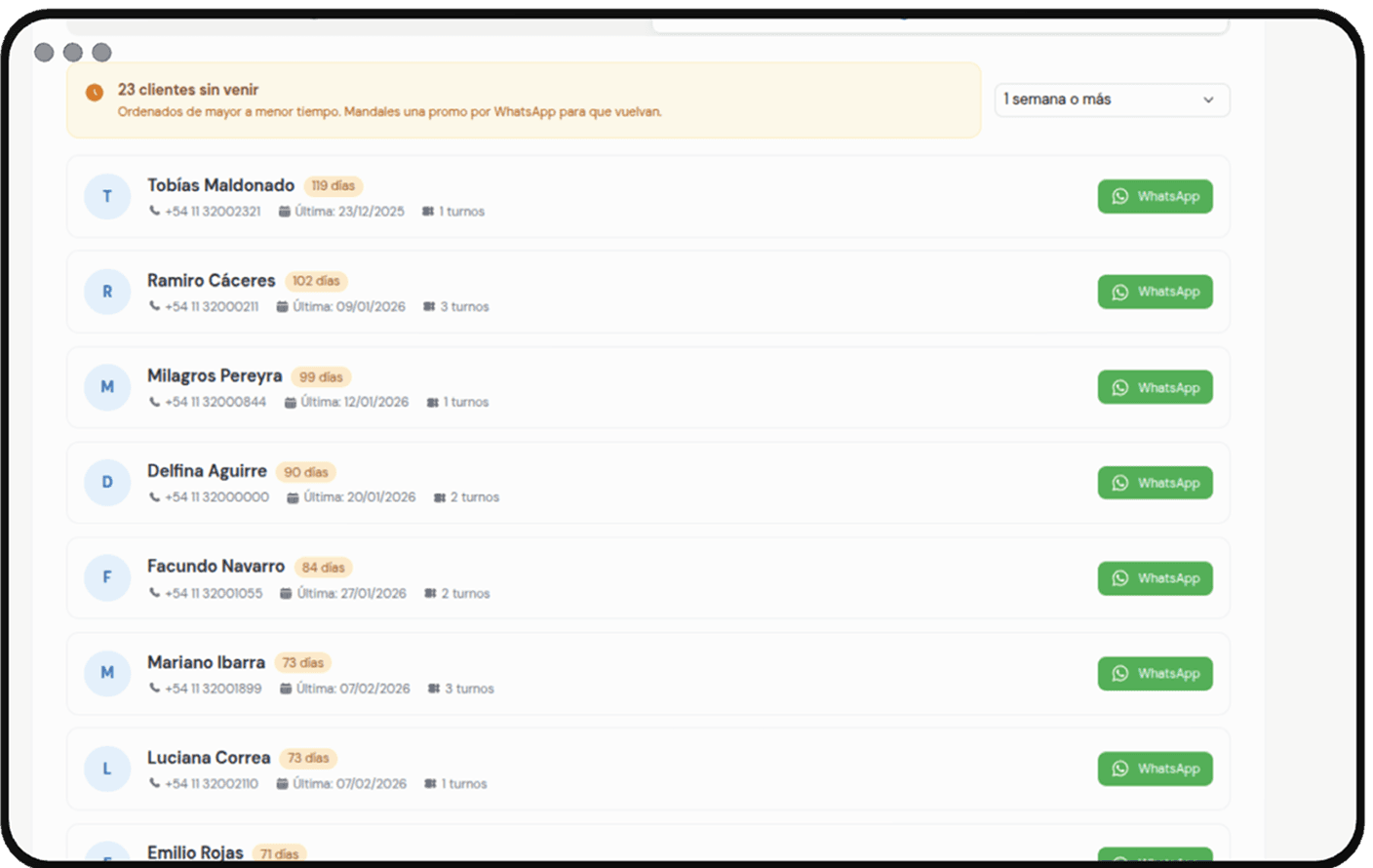1373x868 pixels.
Task: Click the 'D' avatar of Delfina Aguirre
Action: (107, 482)
